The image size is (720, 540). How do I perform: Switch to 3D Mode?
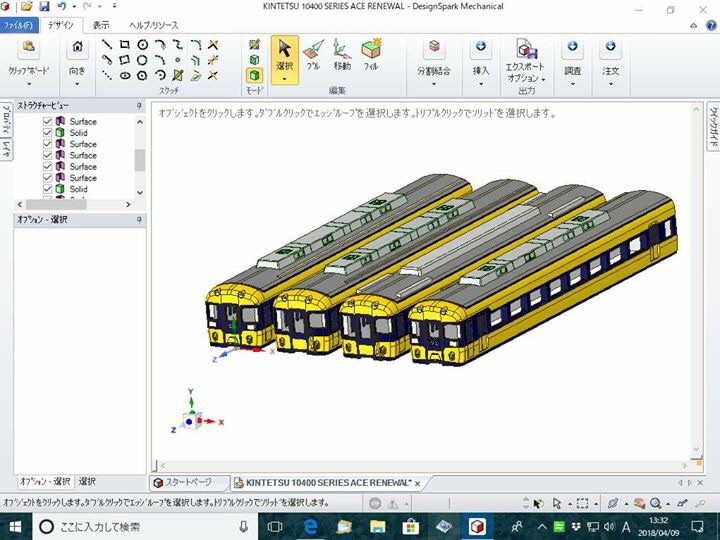[x=254, y=75]
